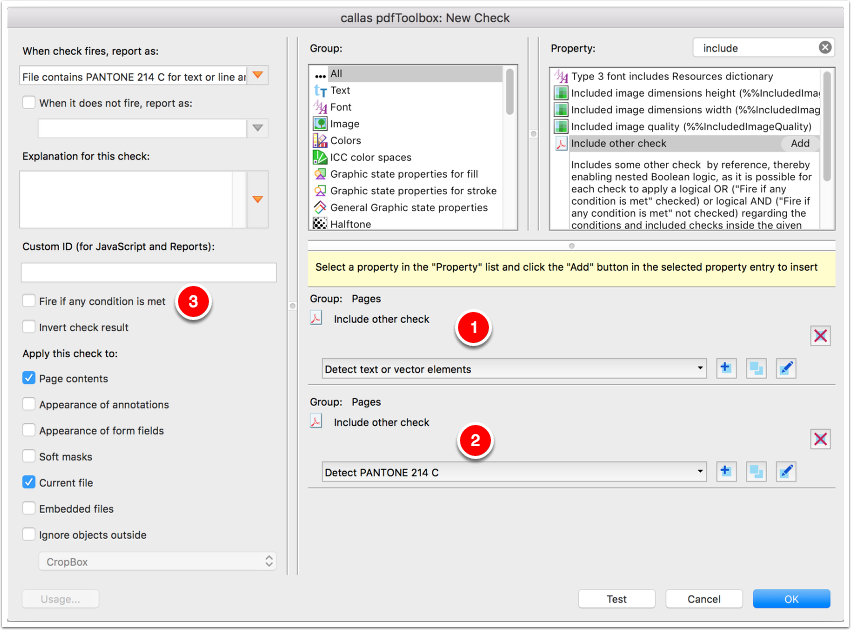Check 'Appearance of annotations'
The height and width of the screenshot is (630, 851).
29,404
